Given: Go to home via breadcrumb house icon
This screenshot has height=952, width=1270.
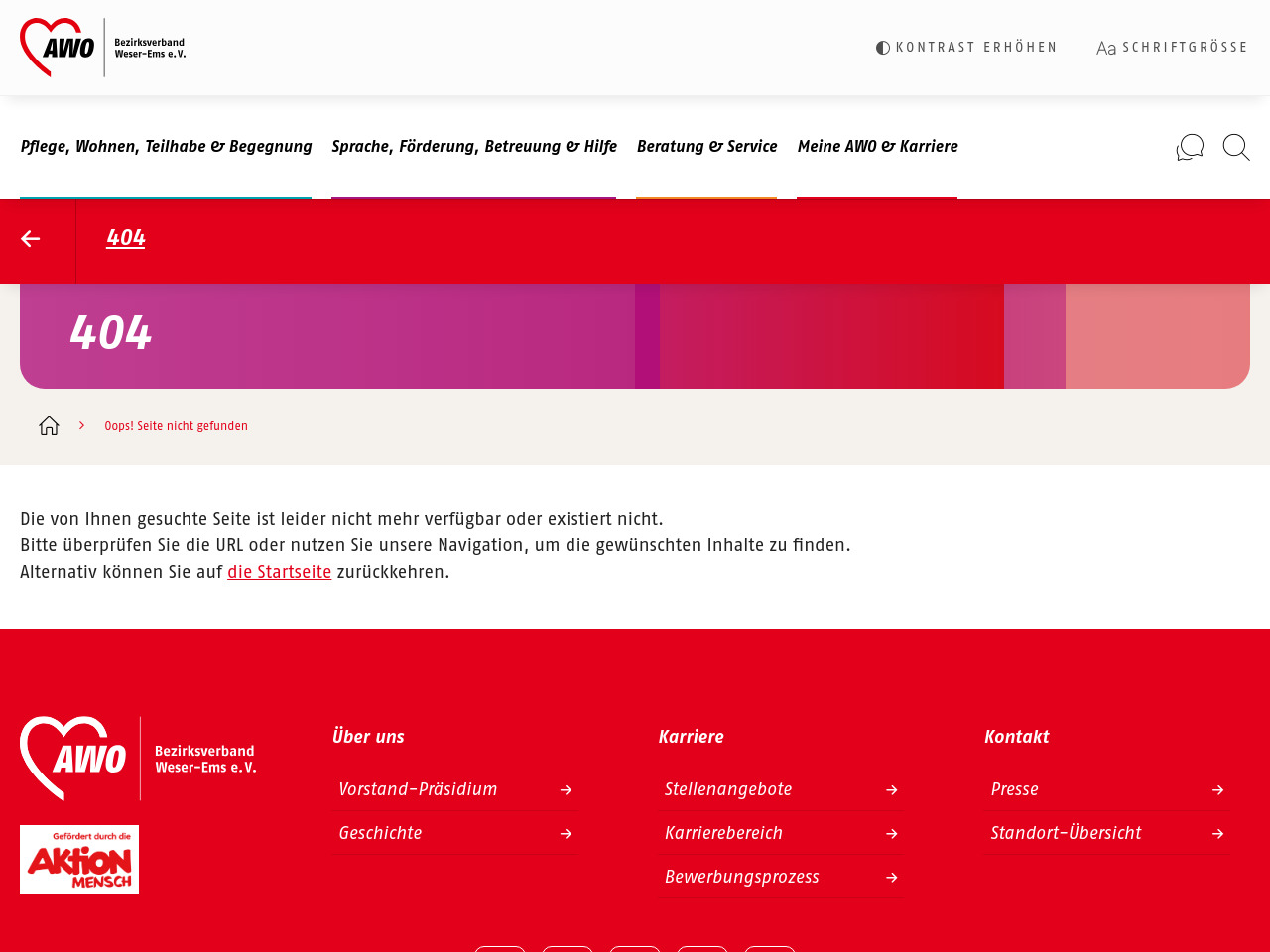Looking at the screenshot, I should [49, 426].
